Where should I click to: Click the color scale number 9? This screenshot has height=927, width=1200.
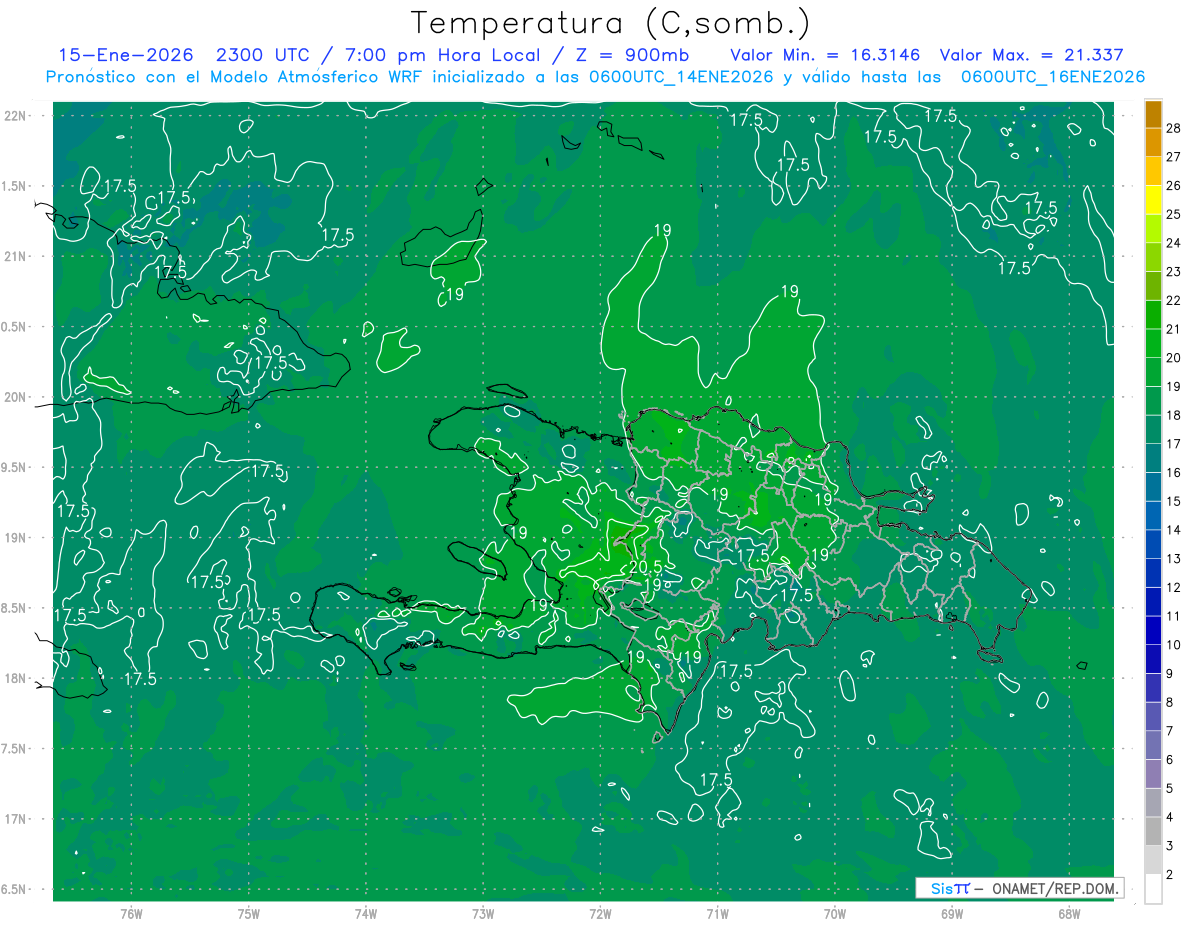pos(1170,674)
